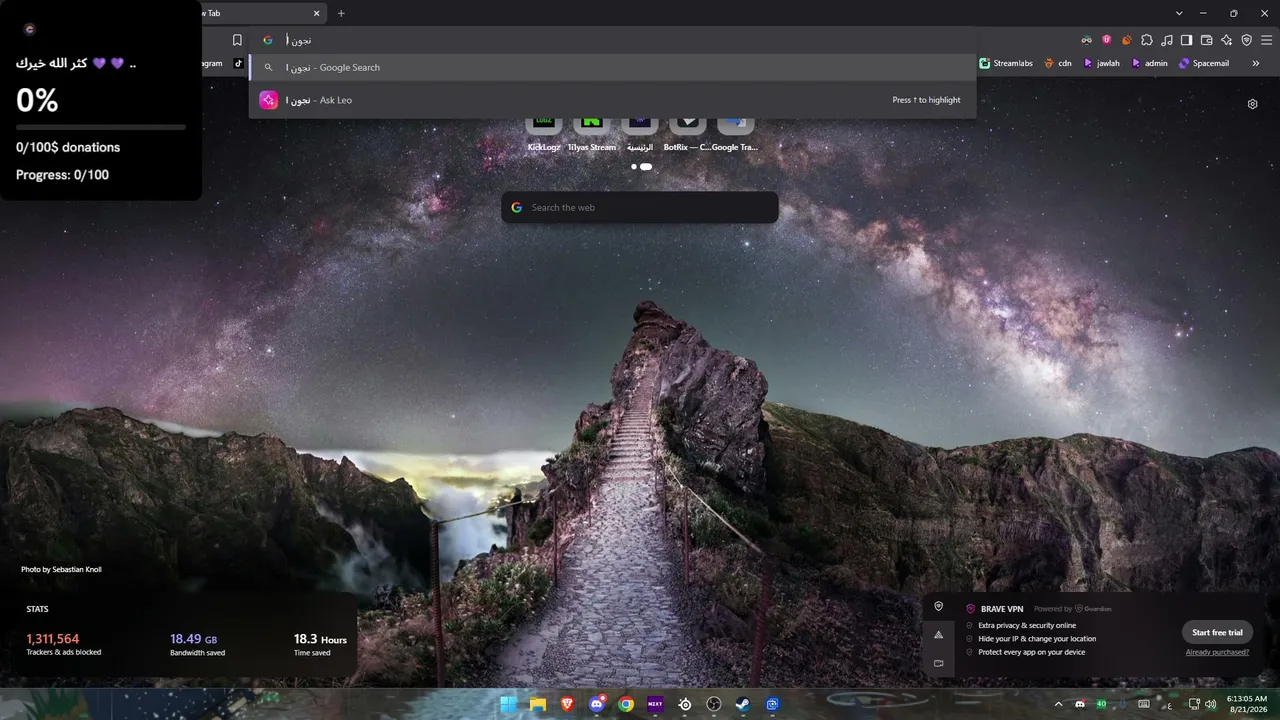Click the donation progress bar in overlay
Viewport: 1280px width, 720px height.
click(101, 127)
